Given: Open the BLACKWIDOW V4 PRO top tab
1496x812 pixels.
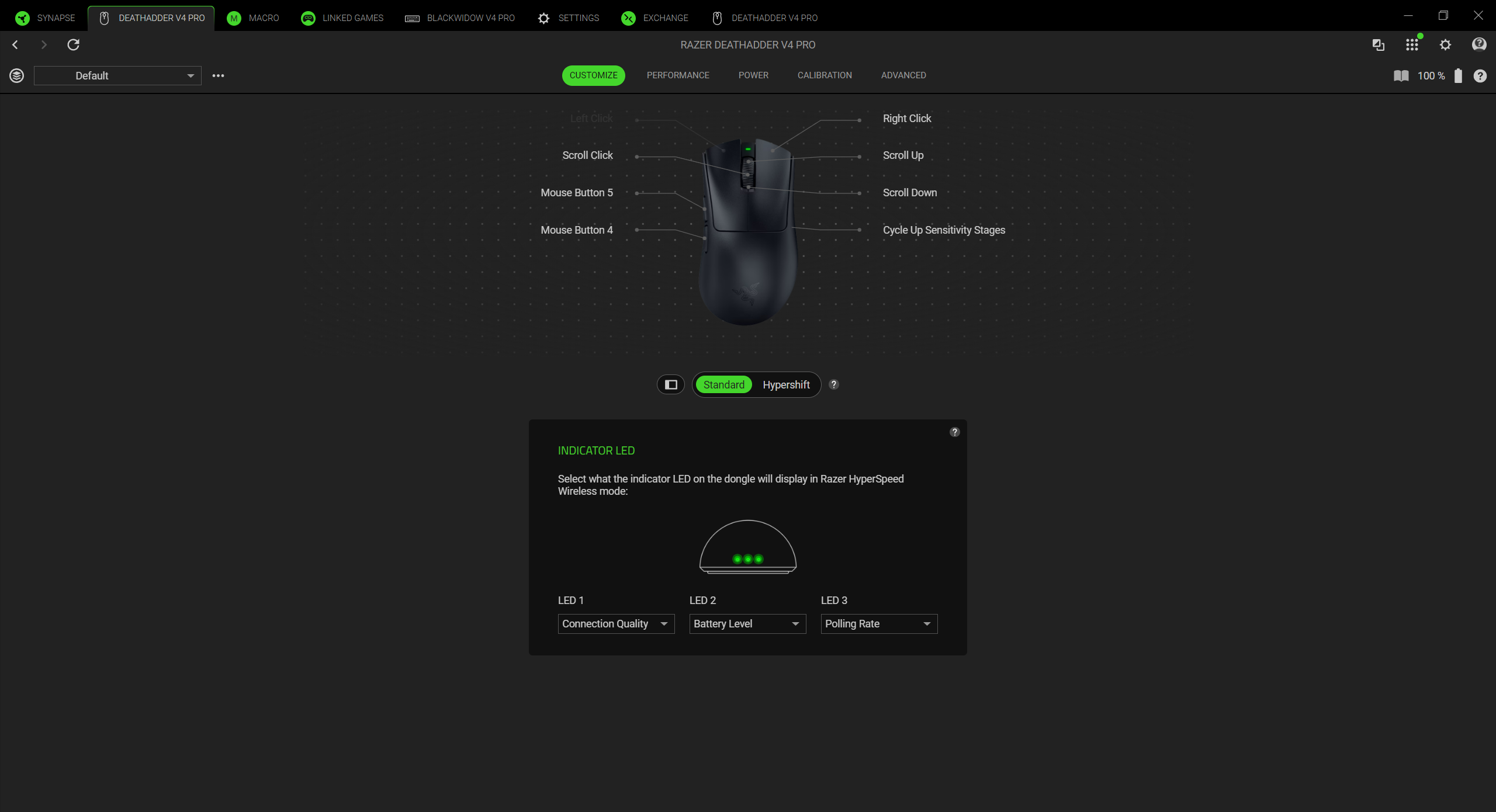Looking at the screenshot, I should coord(460,18).
